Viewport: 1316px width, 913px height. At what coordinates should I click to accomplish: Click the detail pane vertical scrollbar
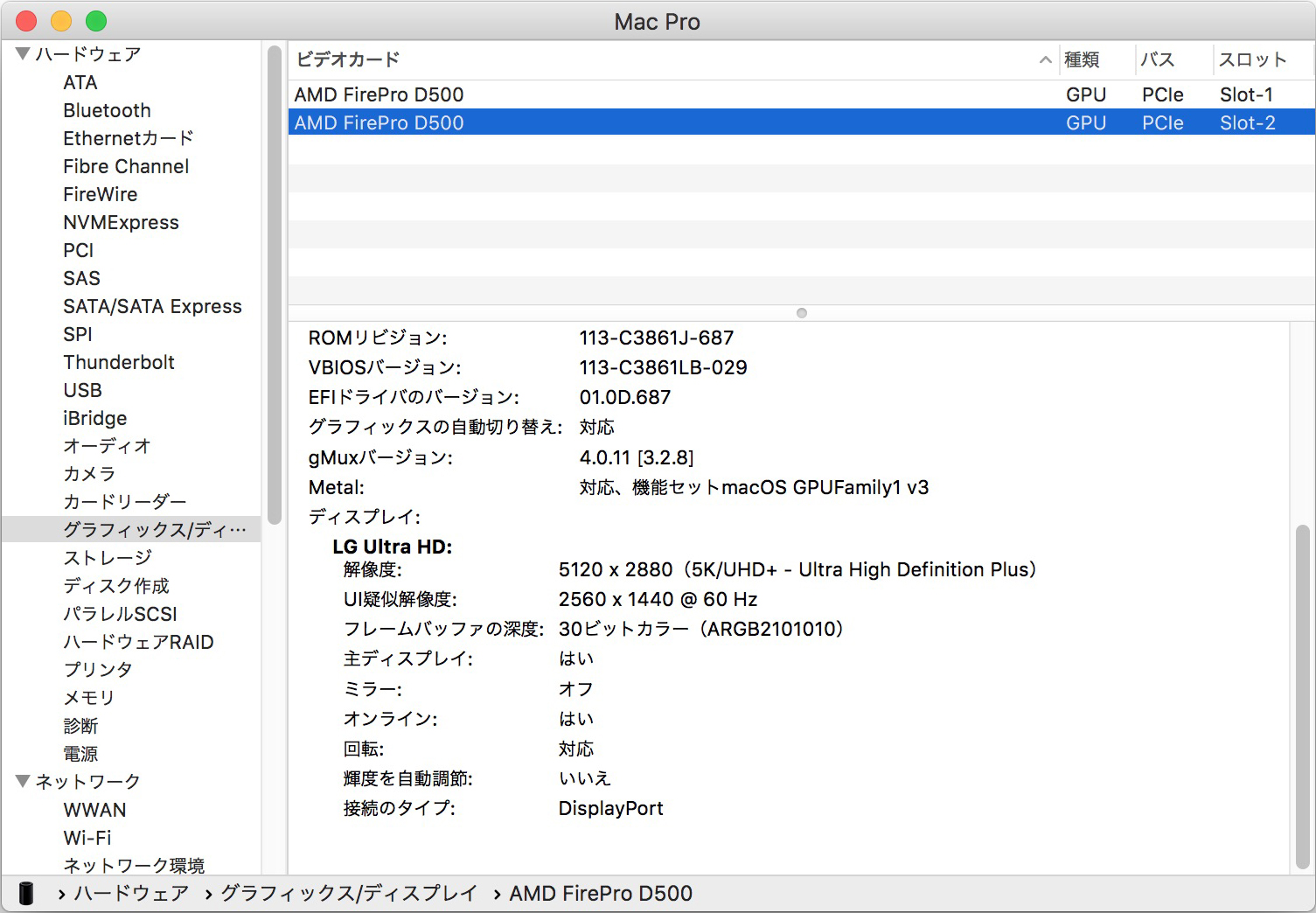point(1304,698)
